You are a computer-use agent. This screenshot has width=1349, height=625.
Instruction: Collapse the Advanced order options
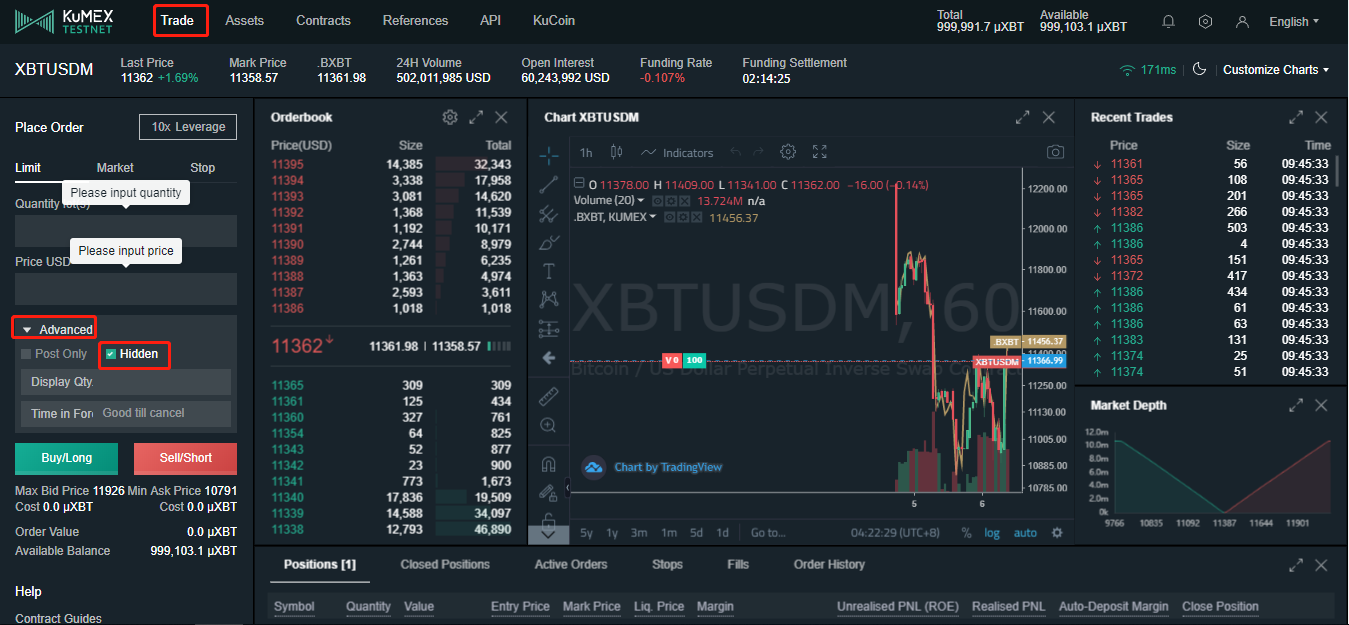[58, 330]
